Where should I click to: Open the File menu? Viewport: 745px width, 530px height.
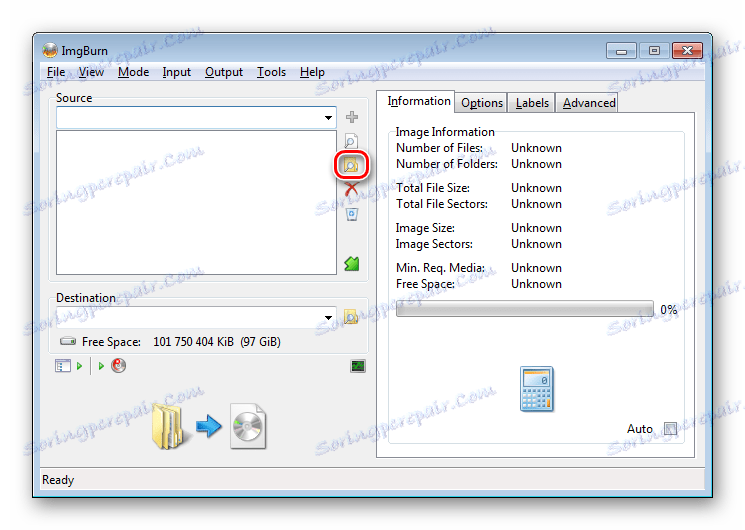[56, 72]
